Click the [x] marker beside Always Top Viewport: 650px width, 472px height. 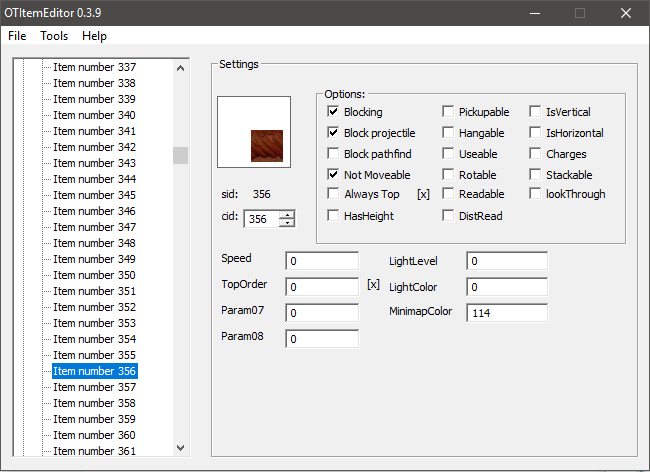click(423, 194)
